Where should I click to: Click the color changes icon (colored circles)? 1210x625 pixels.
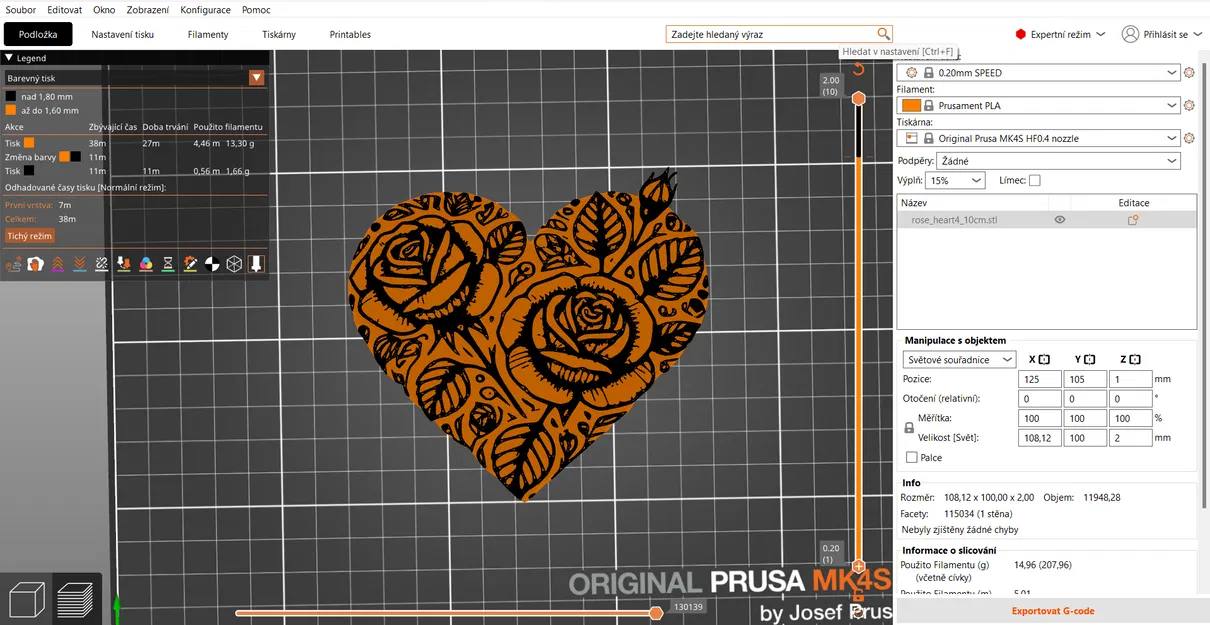145,263
